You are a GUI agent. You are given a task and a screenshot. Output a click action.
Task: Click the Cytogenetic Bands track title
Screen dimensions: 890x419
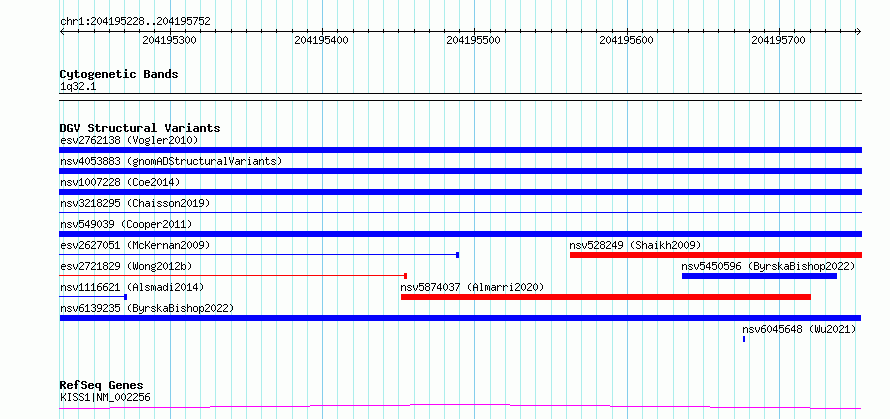(x=119, y=74)
